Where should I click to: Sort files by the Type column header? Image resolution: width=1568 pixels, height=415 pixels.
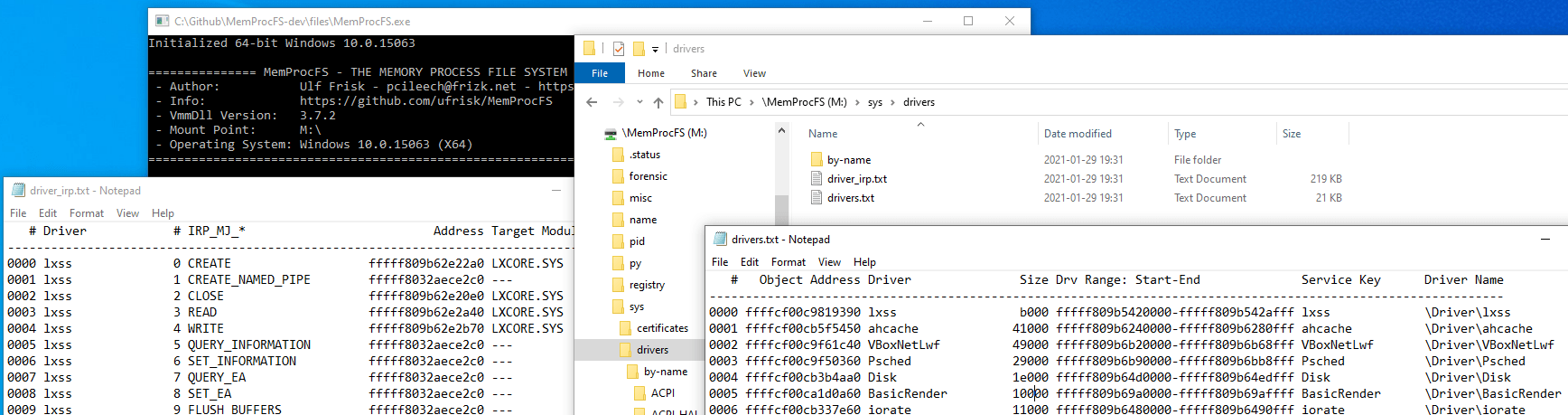pos(1185,134)
